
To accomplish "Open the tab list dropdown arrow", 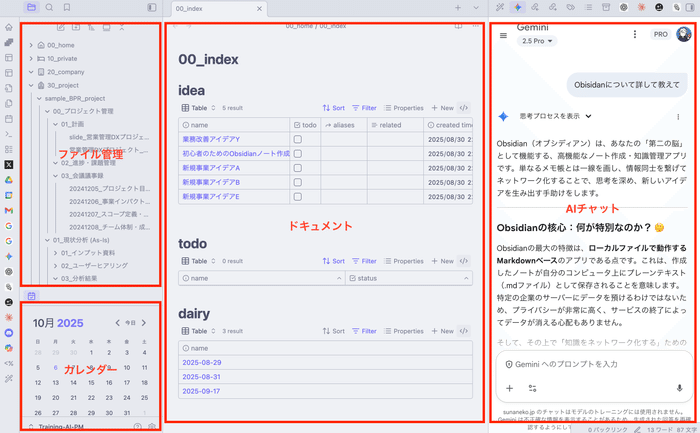I will [476, 8].
